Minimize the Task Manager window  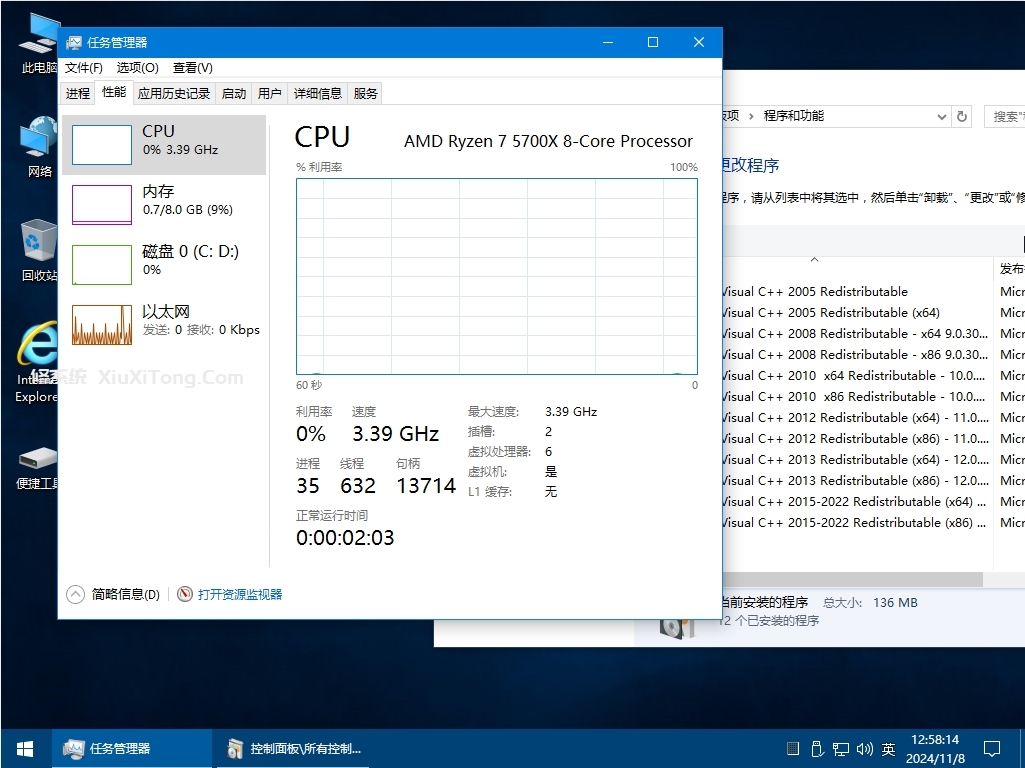pos(608,42)
